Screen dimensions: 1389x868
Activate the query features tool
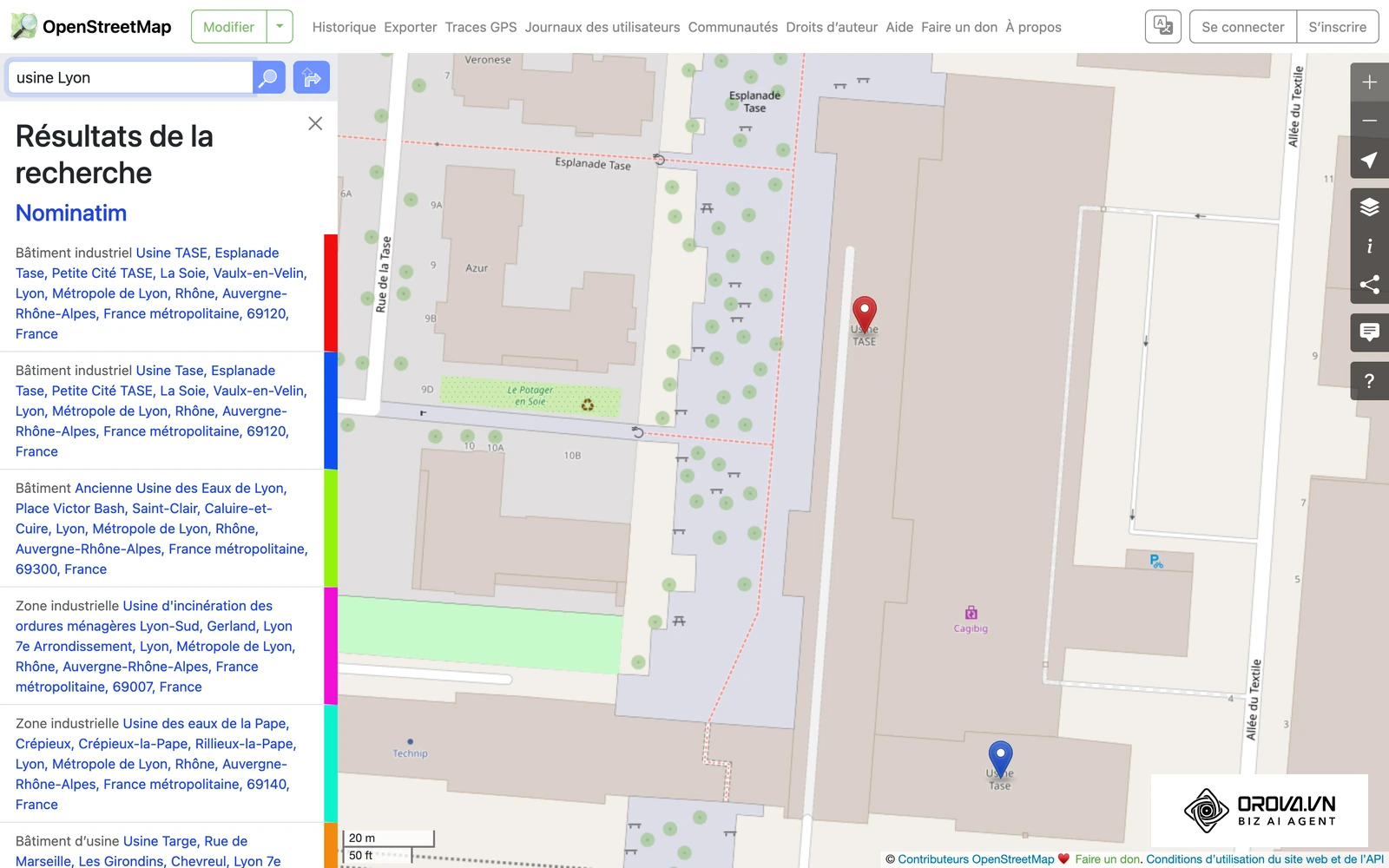click(1369, 380)
